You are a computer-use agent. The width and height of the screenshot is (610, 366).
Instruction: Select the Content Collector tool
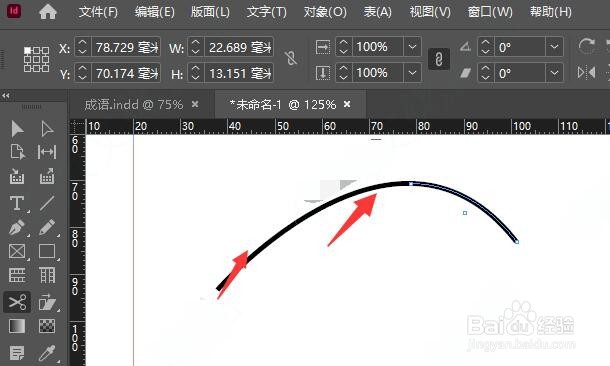(x=17, y=176)
